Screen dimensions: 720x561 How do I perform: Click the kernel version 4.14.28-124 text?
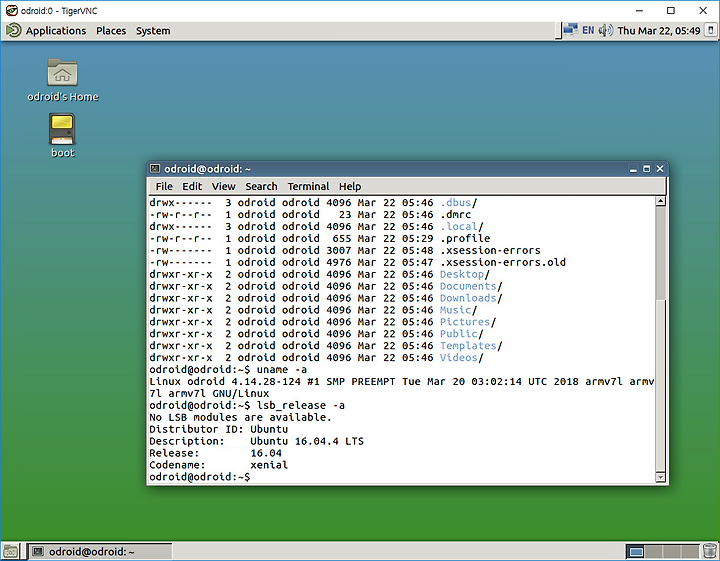(266, 381)
